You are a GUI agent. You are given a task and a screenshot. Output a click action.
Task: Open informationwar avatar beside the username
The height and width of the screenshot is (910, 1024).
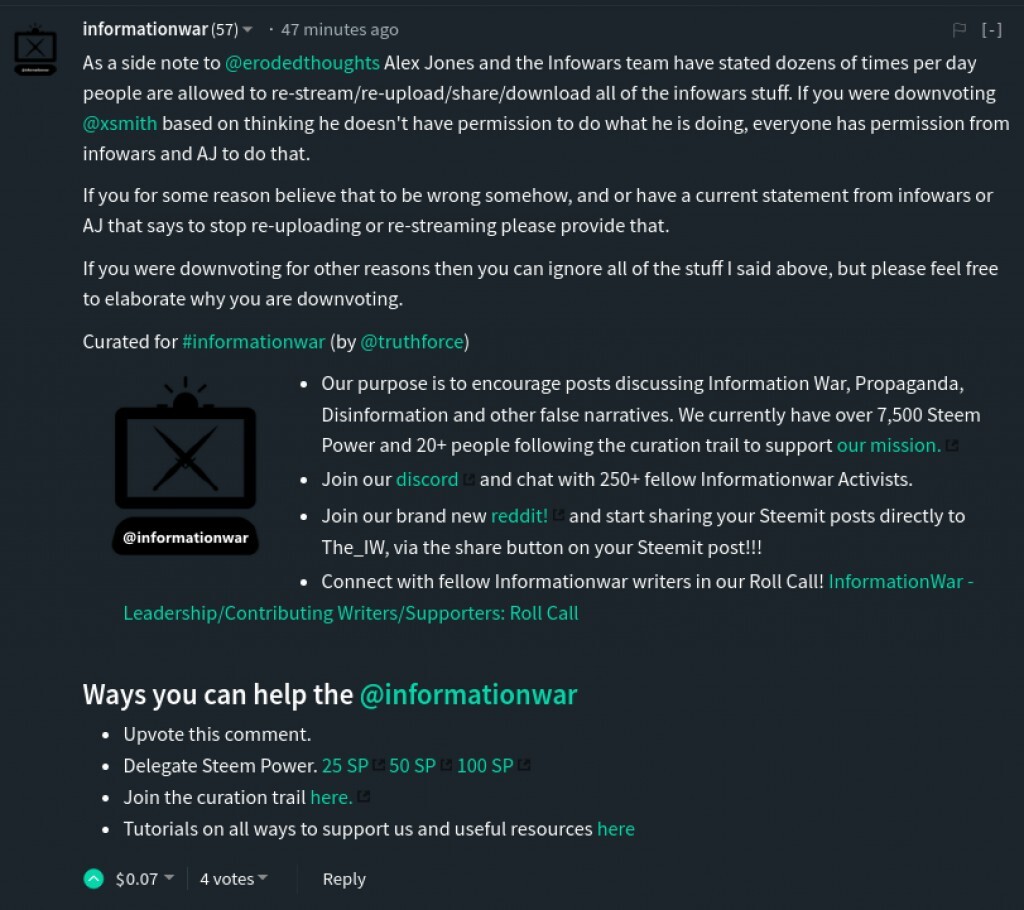click(35, 51)
